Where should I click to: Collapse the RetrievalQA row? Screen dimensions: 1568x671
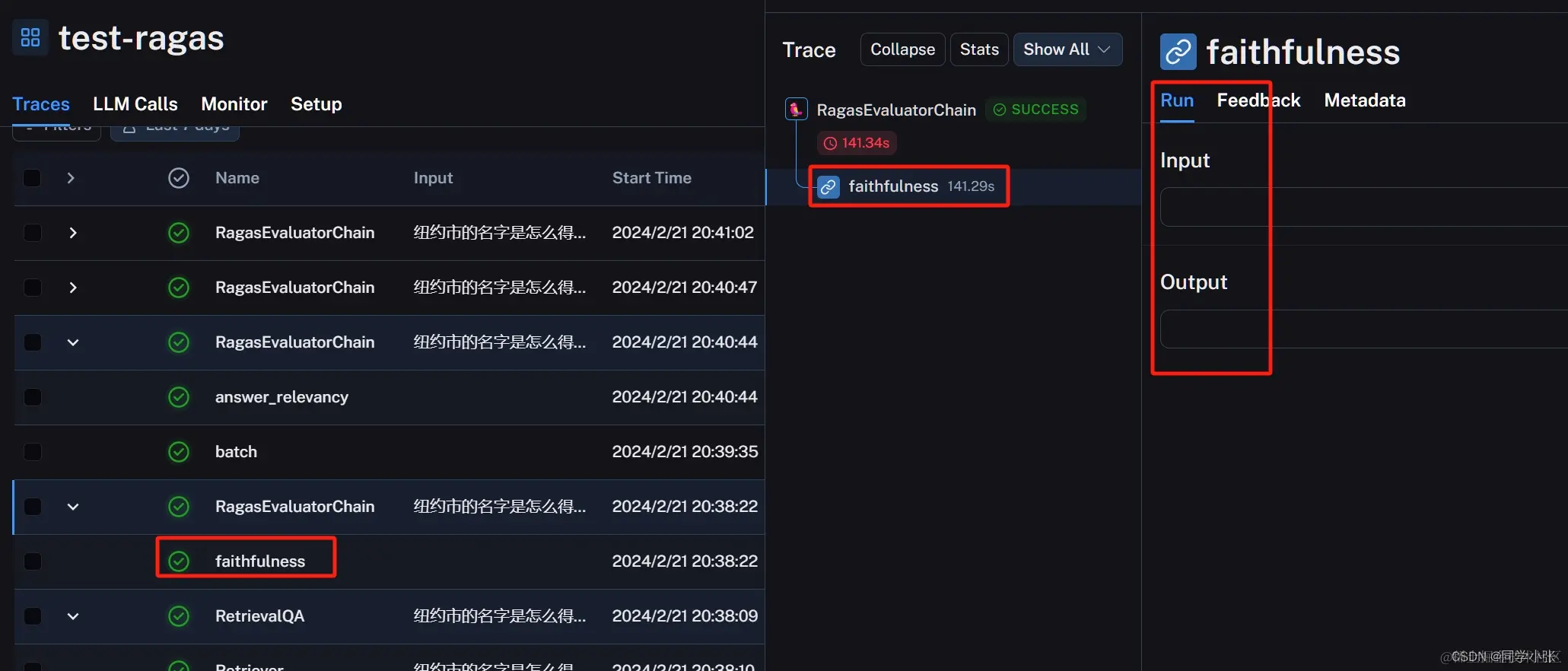point(73,616)
